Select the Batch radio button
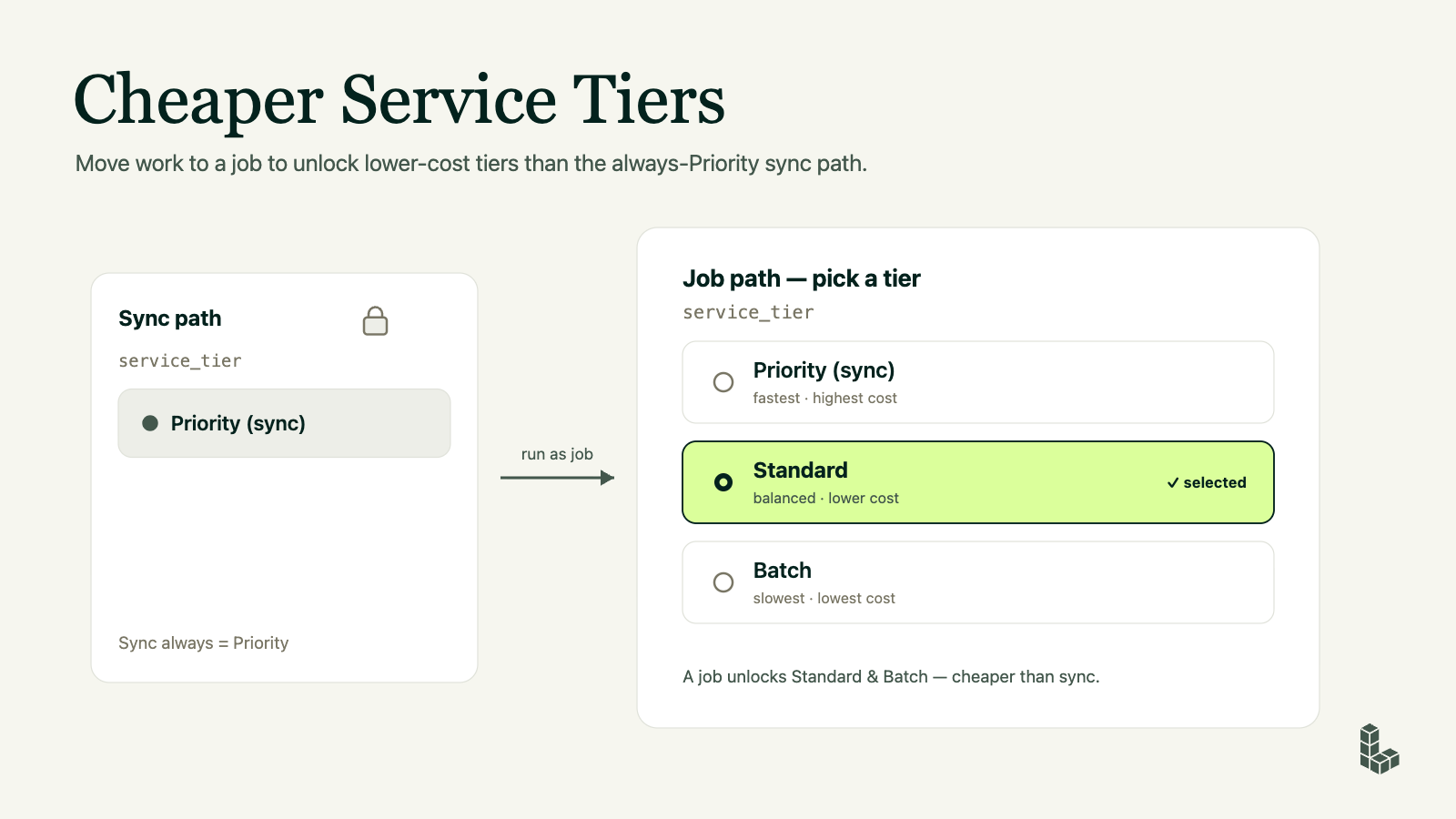Screen dimensions: 1456x819 [723, 582]
